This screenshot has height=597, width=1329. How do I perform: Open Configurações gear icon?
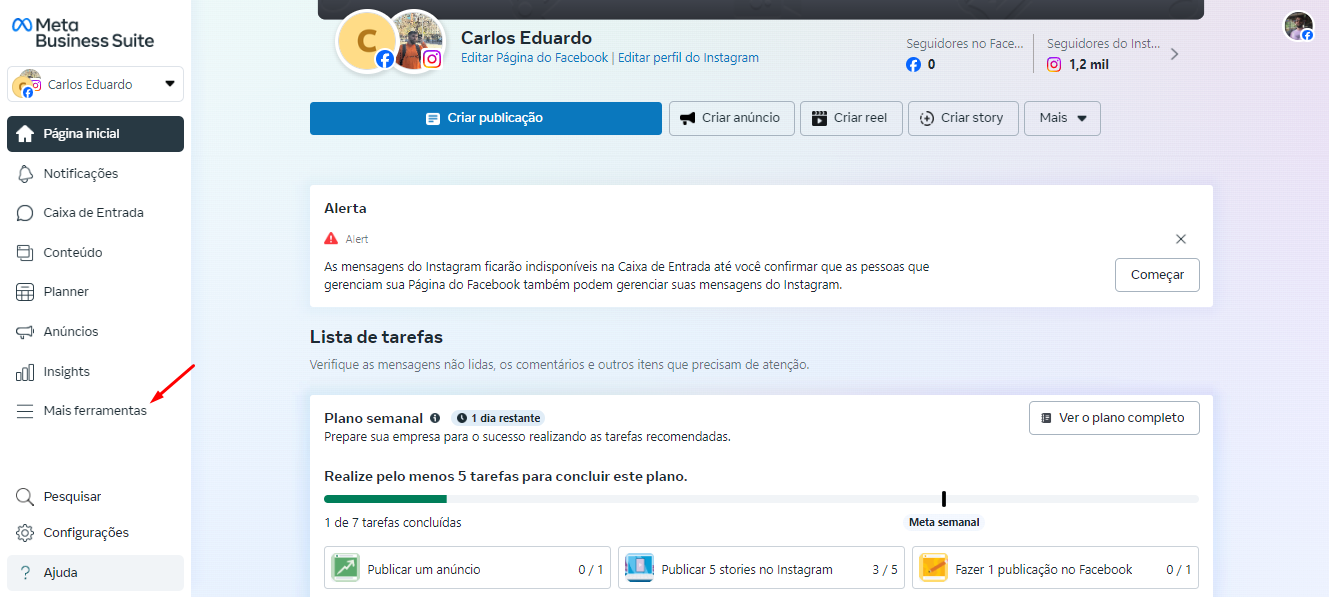click(26, 533)
